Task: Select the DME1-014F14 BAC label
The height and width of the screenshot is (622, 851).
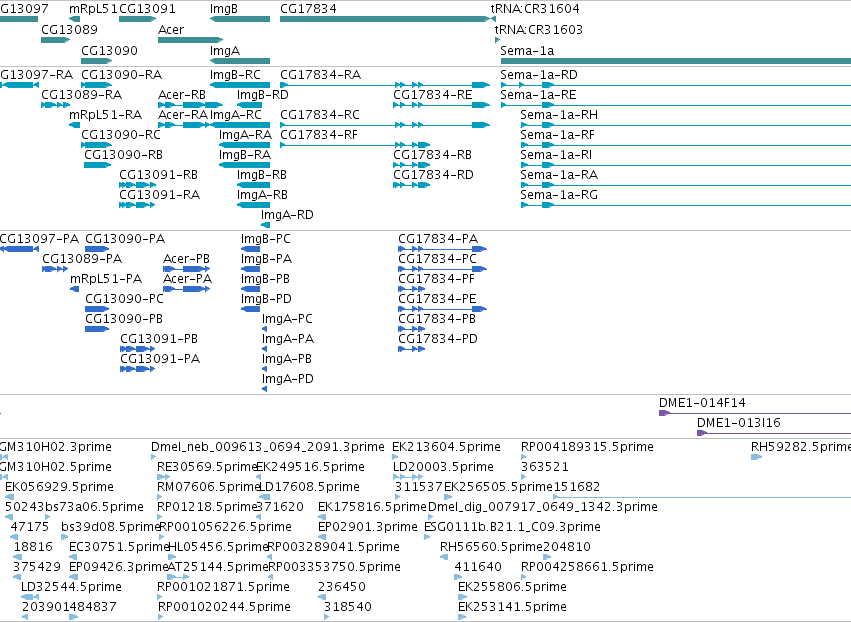Action: coord(702,403)
